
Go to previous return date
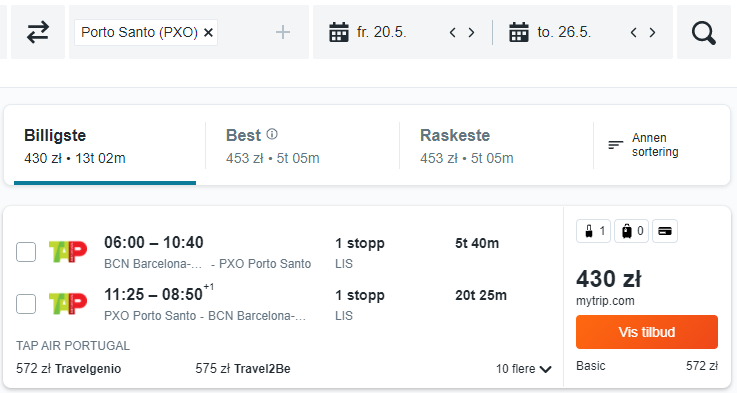[x=633, y=32]
